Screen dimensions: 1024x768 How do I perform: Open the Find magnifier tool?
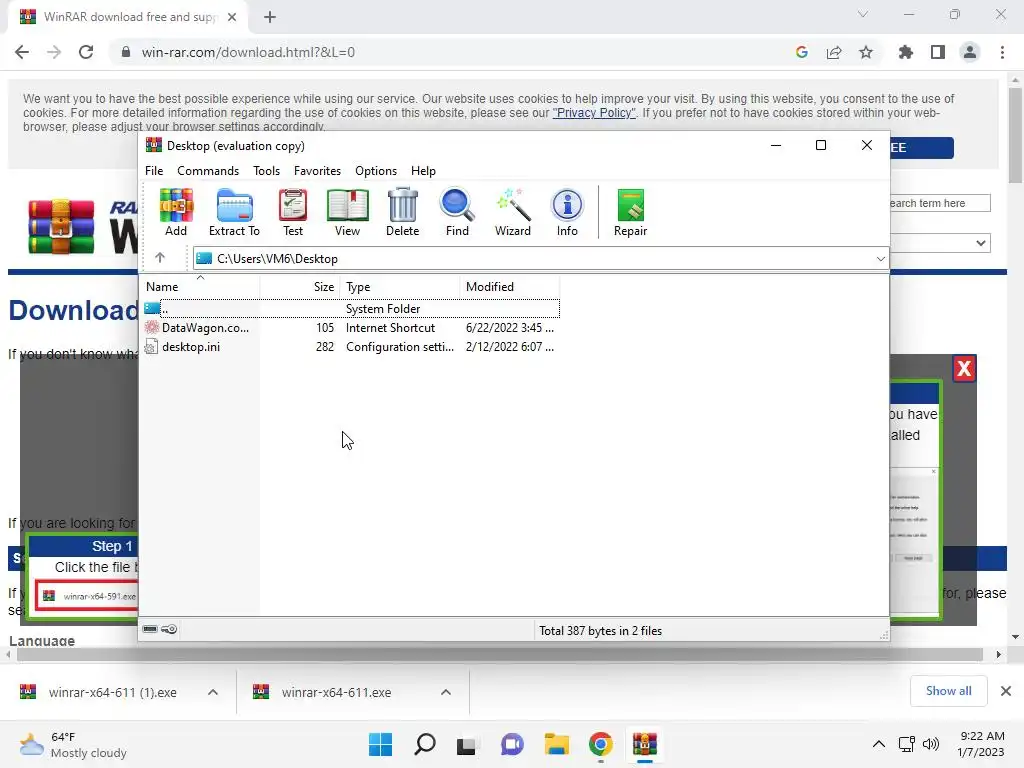coord(457,212)
